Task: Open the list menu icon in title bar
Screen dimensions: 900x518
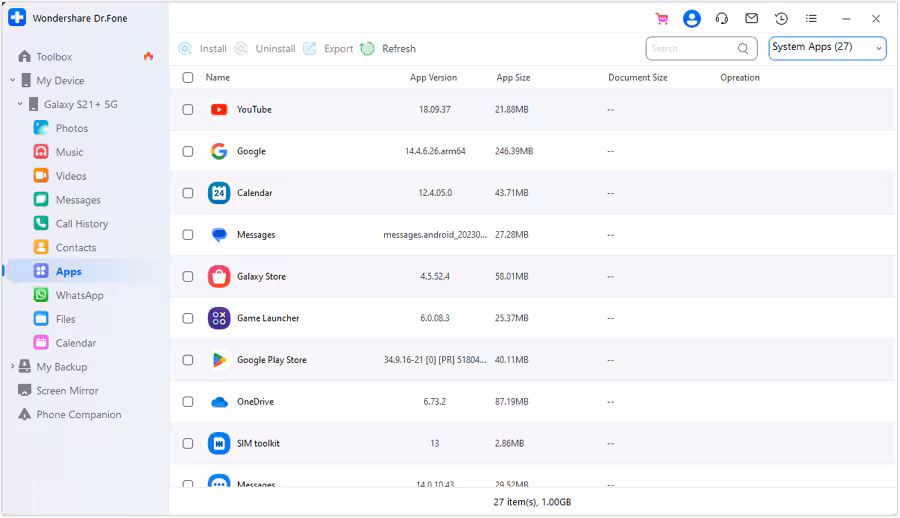Action: 811,18
